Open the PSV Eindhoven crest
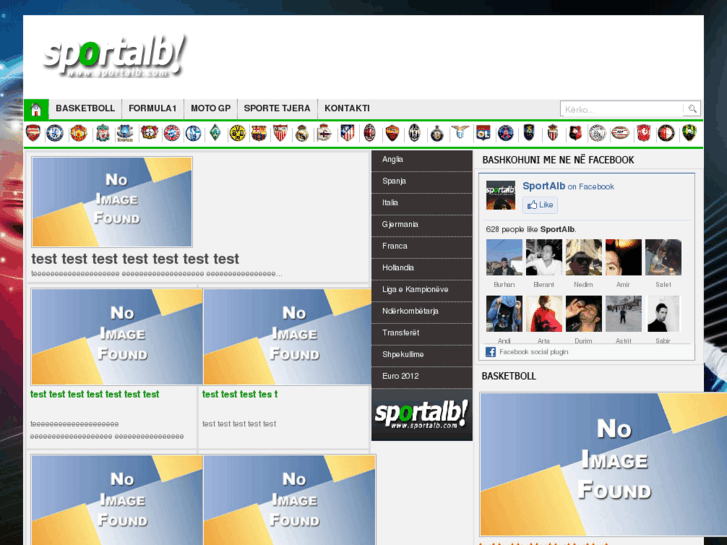This screenshot has width=727, height=545. click(620, 133)
